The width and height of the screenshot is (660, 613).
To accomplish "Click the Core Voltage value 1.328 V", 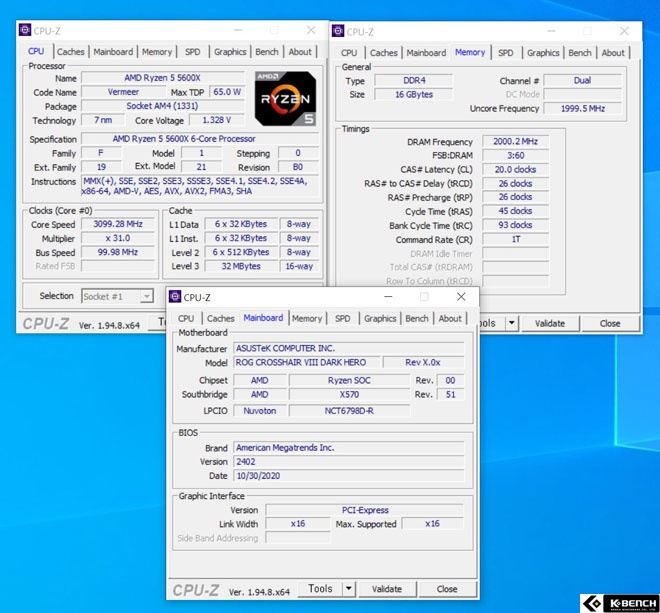I will point(217,120).
